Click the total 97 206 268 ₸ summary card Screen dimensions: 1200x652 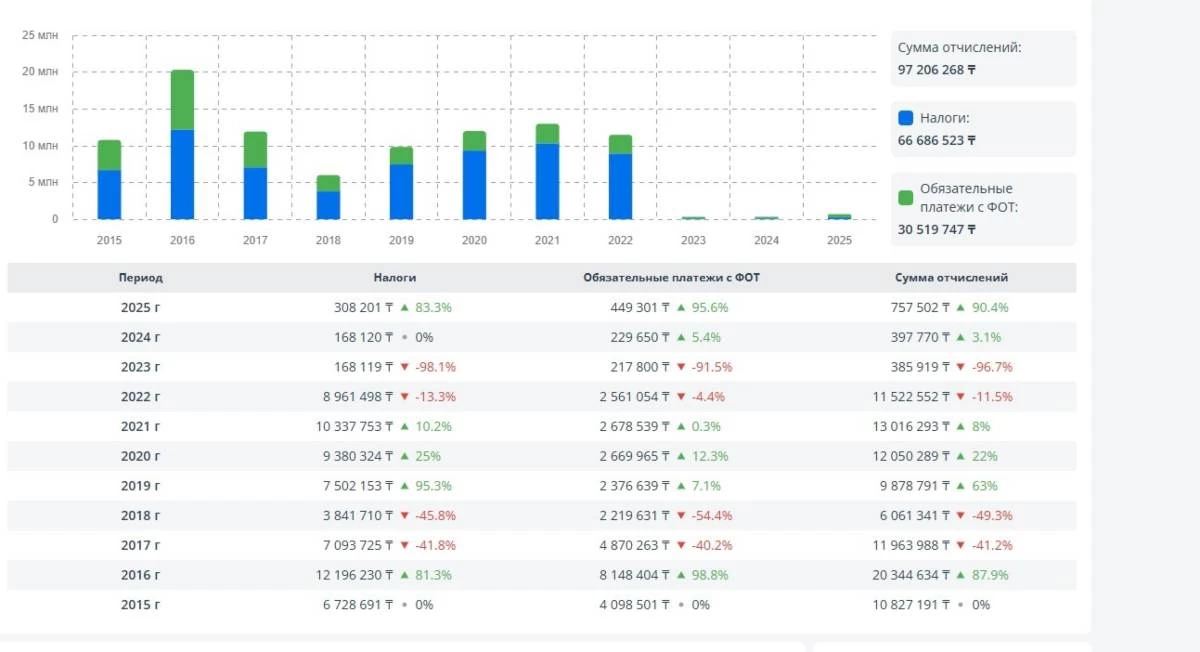click(983, 59)
